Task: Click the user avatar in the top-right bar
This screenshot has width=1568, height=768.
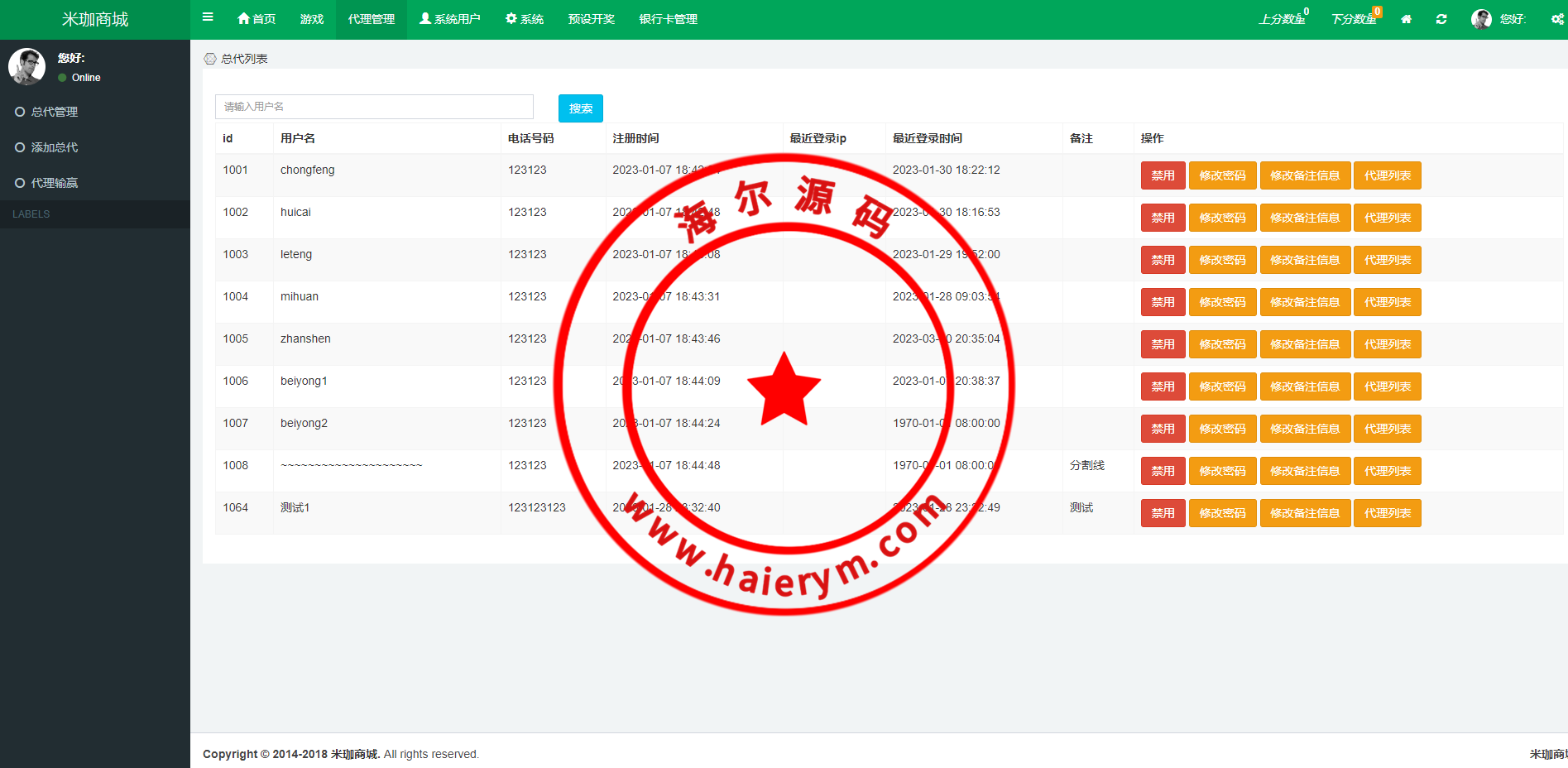Action: pos(1481,19)
